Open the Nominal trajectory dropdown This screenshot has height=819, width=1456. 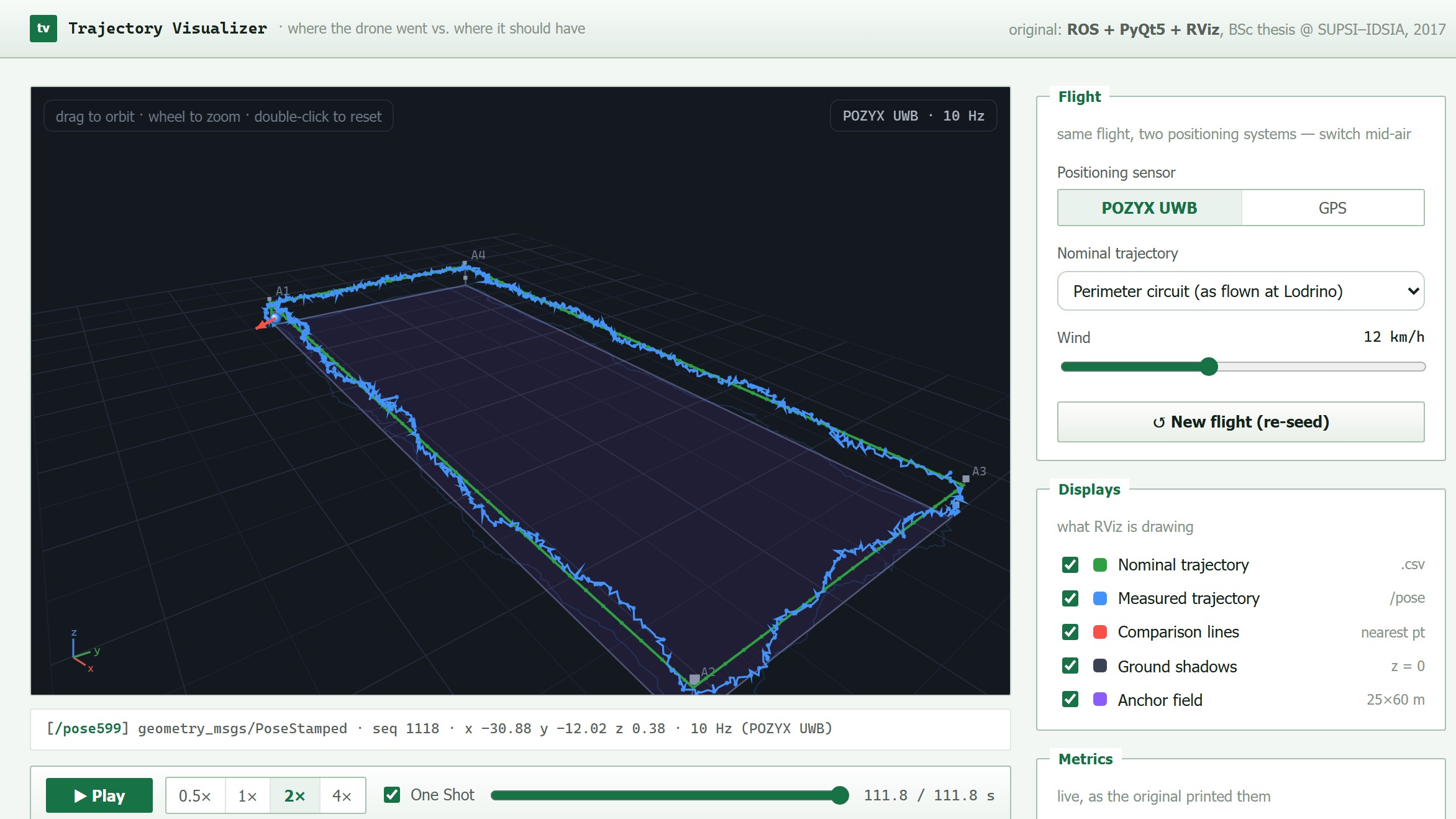coord(1240,291)
